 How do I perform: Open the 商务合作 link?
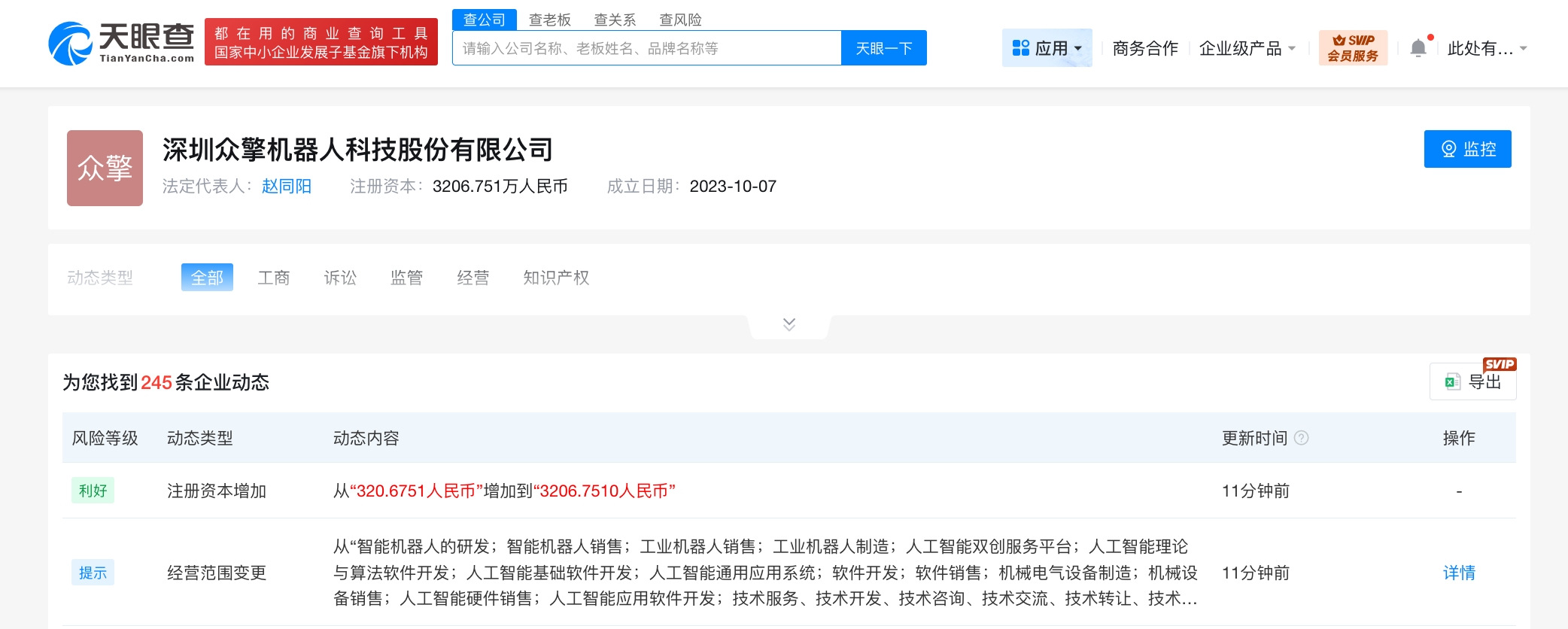(x=1145, y=49)
